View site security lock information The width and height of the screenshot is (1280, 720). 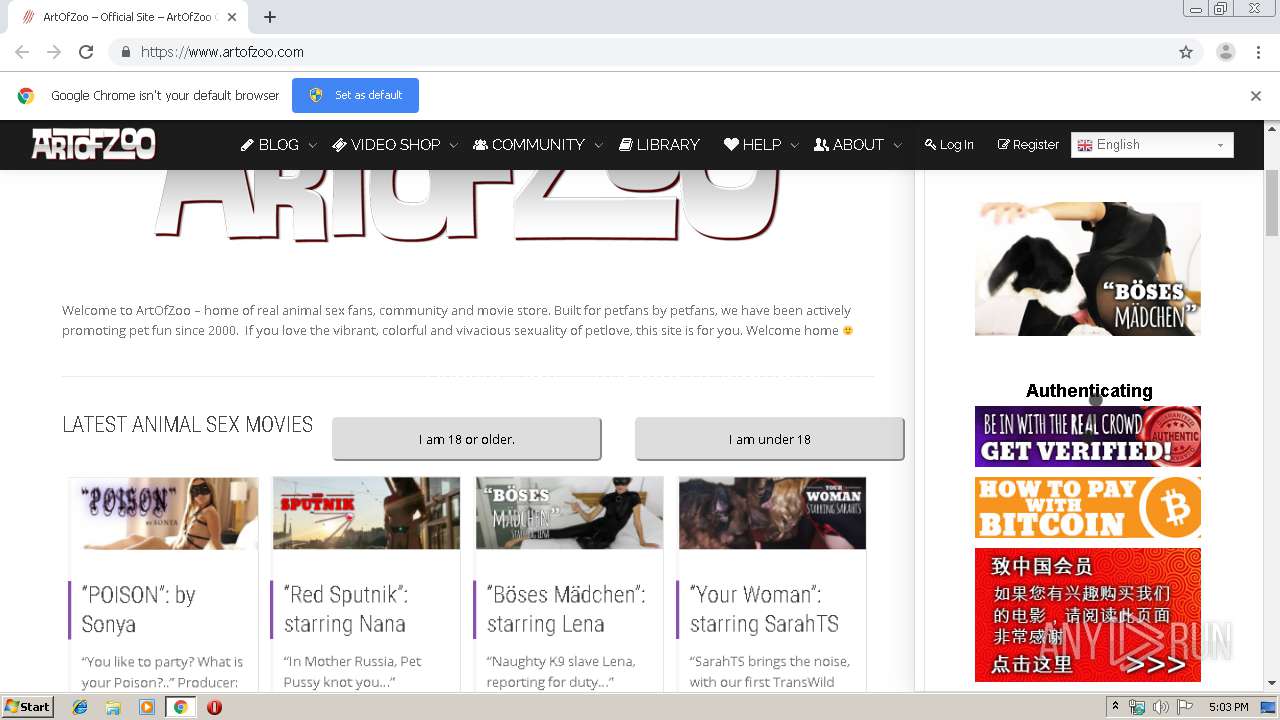pyautogui.click(x=125, y=52)
